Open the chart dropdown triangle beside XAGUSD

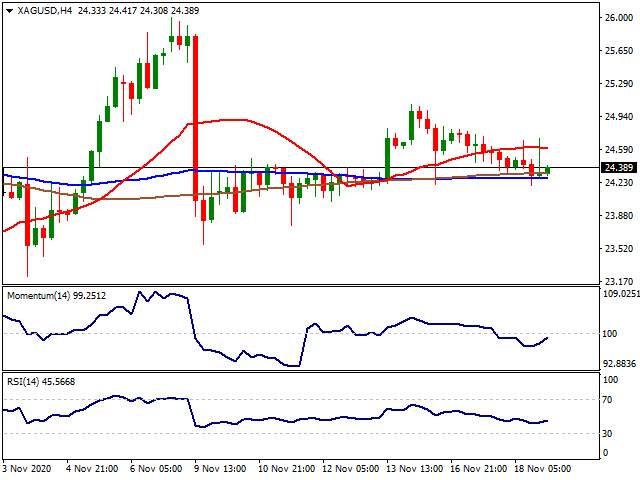coord(10,11)
